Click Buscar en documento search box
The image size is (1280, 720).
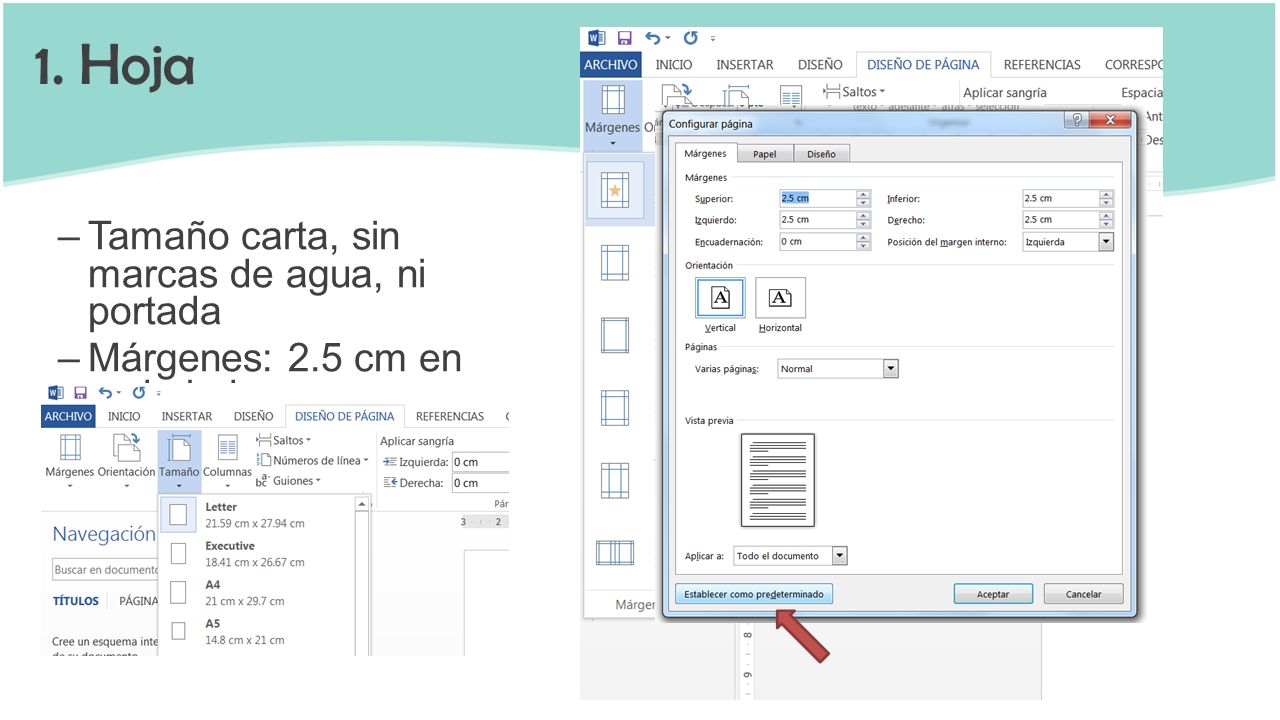point(105,570)
